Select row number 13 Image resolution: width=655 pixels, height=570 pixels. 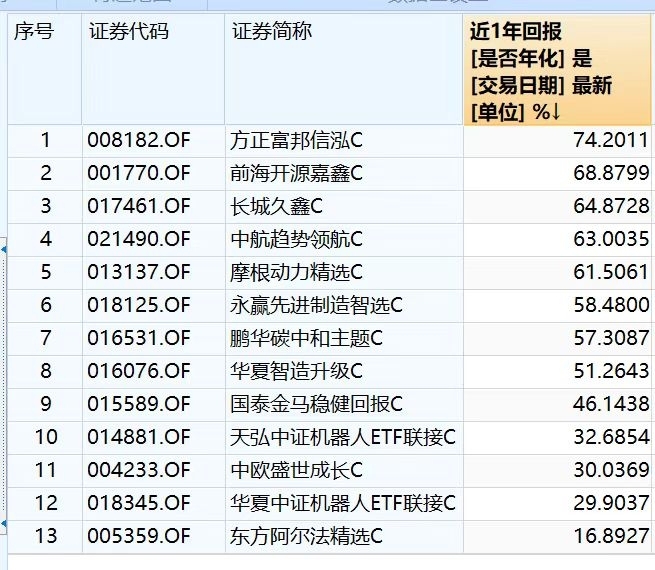(46, 536)
